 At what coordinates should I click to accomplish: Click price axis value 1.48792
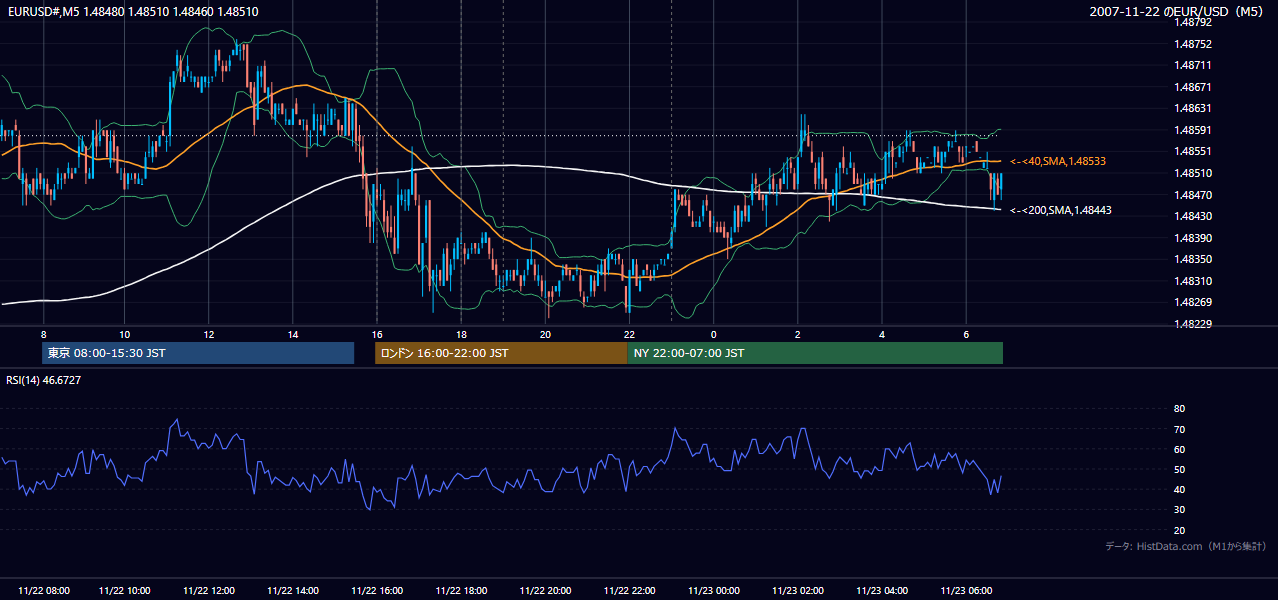coord(1193,22)
